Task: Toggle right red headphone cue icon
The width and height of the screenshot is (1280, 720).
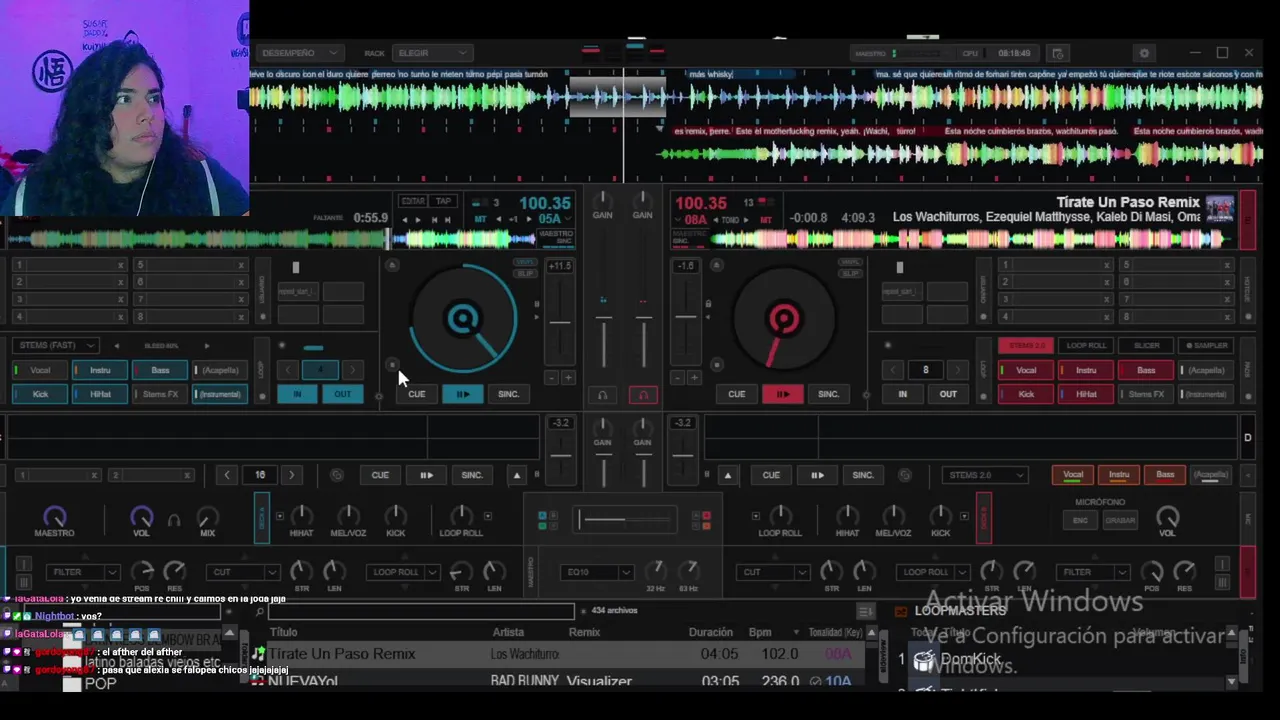Action: click(643, 395)
